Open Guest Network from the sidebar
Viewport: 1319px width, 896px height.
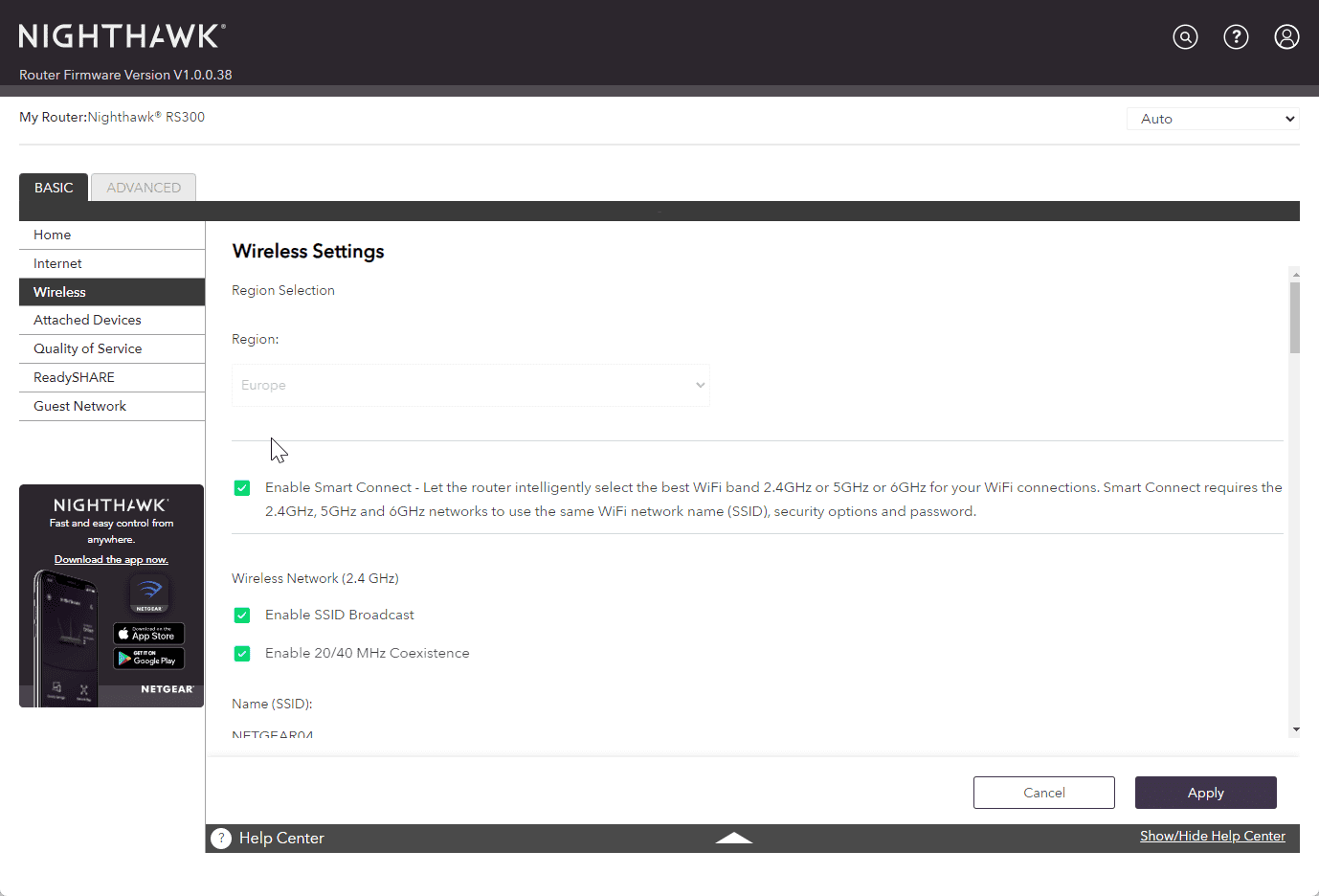coord(79,406)
